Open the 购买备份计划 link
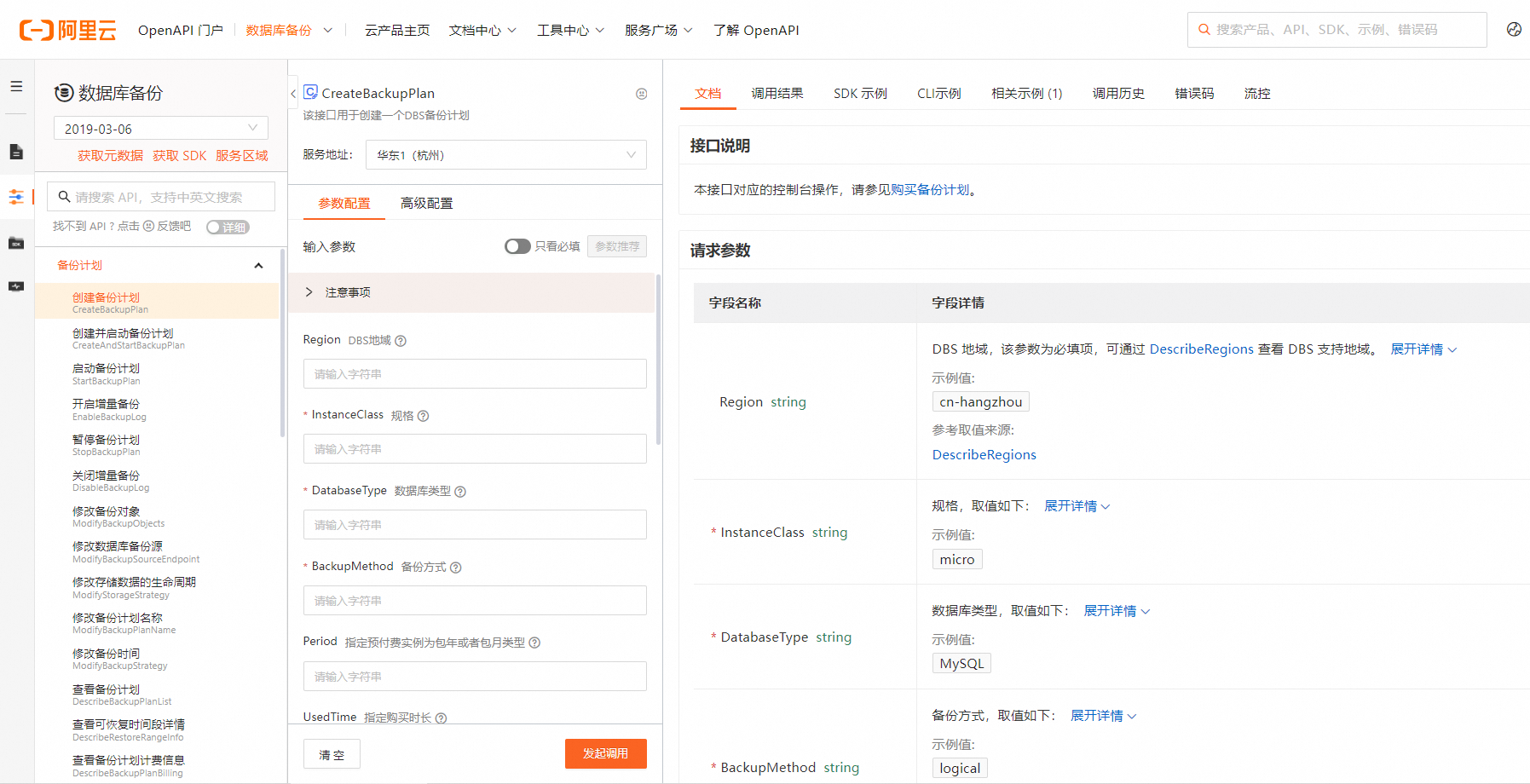1530x784 pixels. pyautogui.click(x=930, y=190)
